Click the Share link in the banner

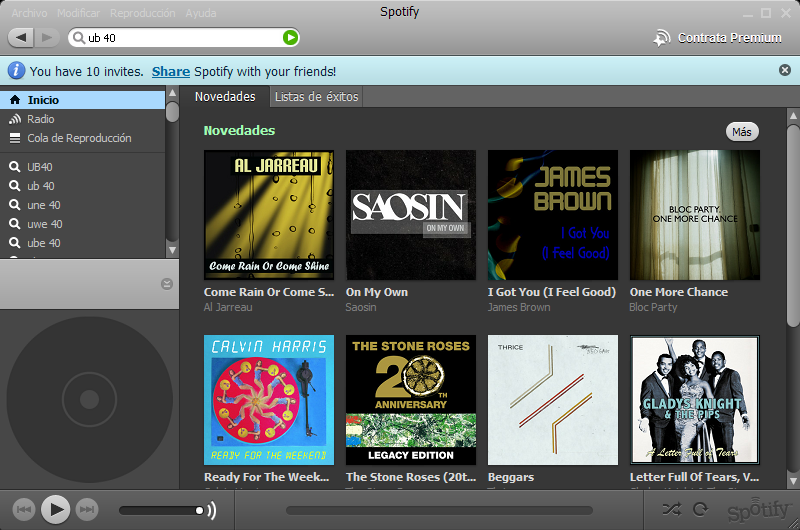point(171,71)
